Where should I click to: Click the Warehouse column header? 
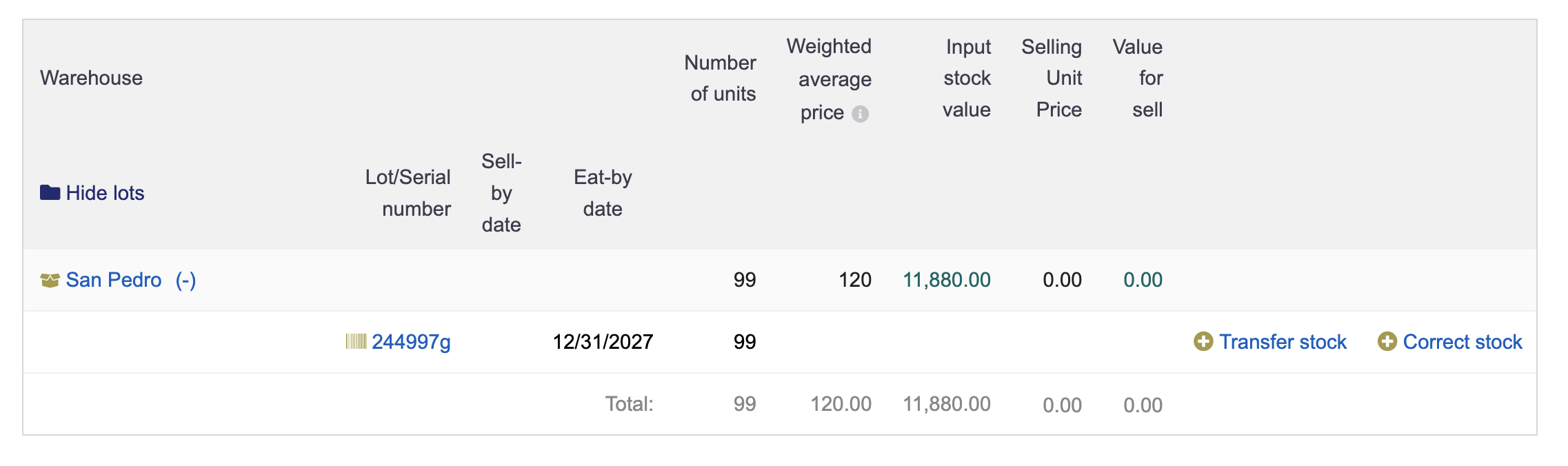point(92,78)
